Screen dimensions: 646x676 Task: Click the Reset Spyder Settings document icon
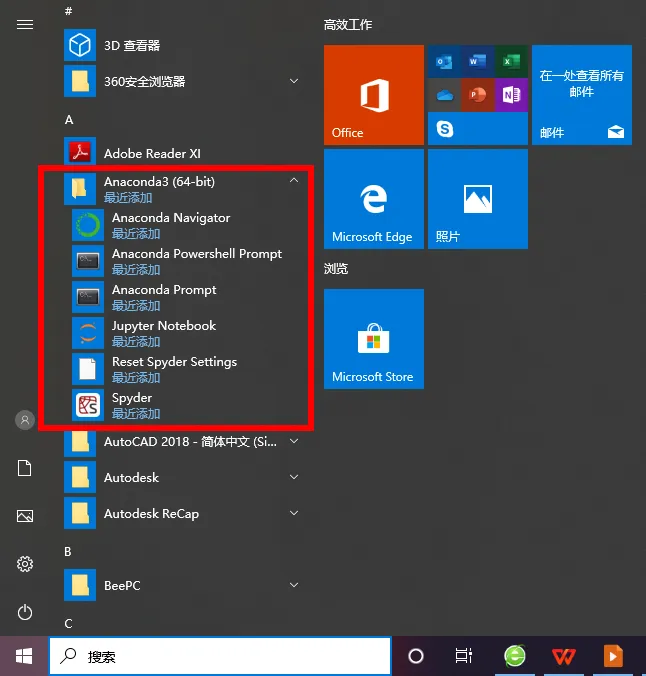coord(88,369)
